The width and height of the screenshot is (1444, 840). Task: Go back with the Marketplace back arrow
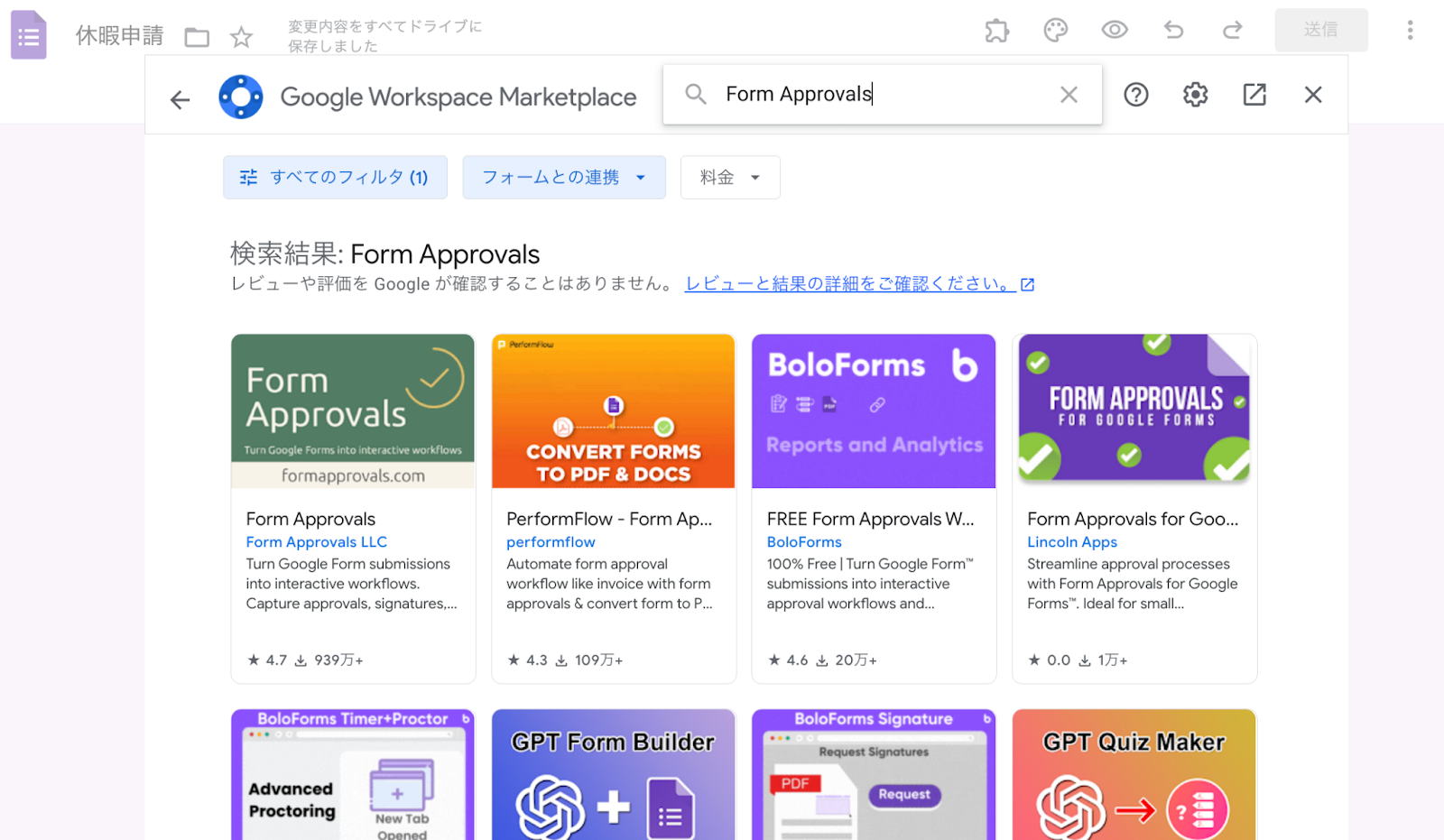pos(180,99)
